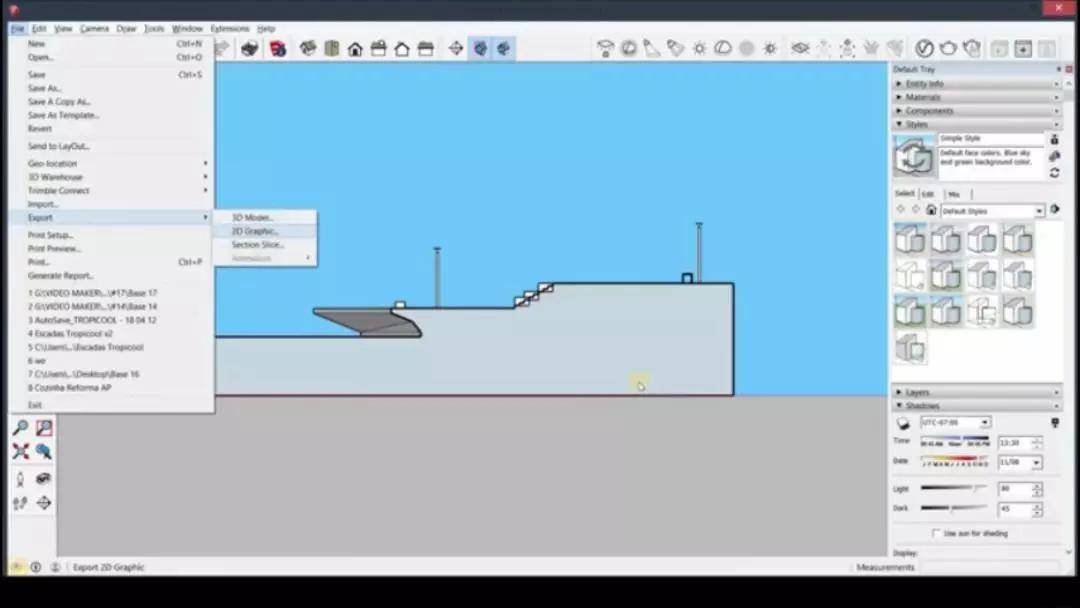1080x608 pixels.
Task: Expand the Entity Info panel
Action: (x=924, y=84)
